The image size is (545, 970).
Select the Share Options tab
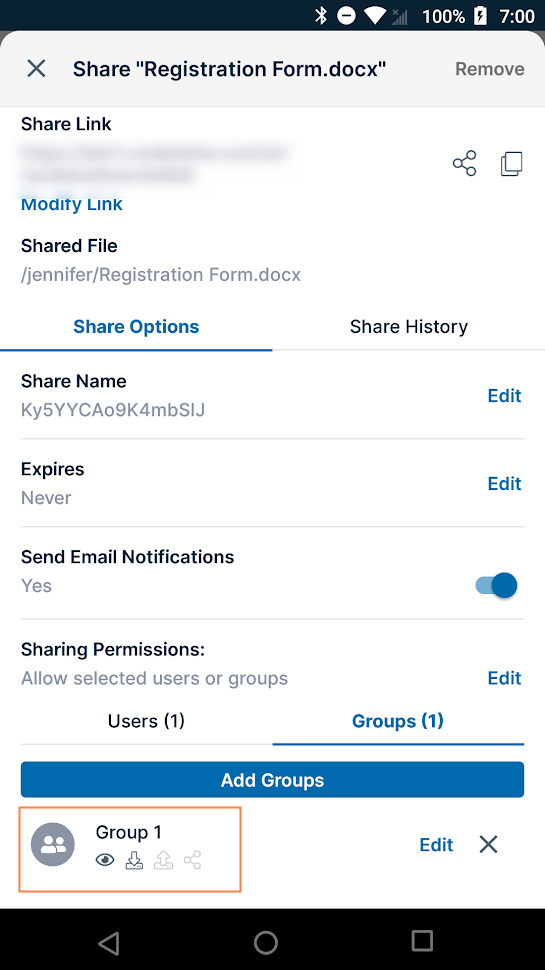[x=136, y=327]
